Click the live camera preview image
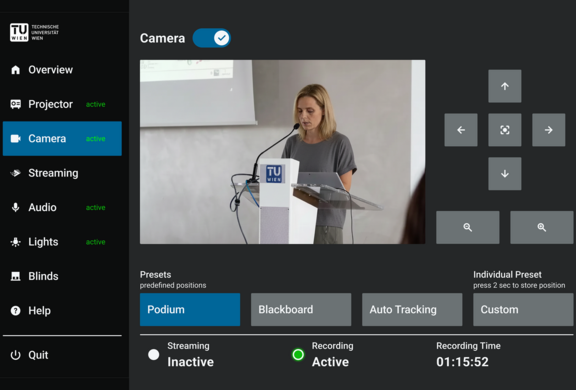576x390 pixels. [x=282, y=152]
